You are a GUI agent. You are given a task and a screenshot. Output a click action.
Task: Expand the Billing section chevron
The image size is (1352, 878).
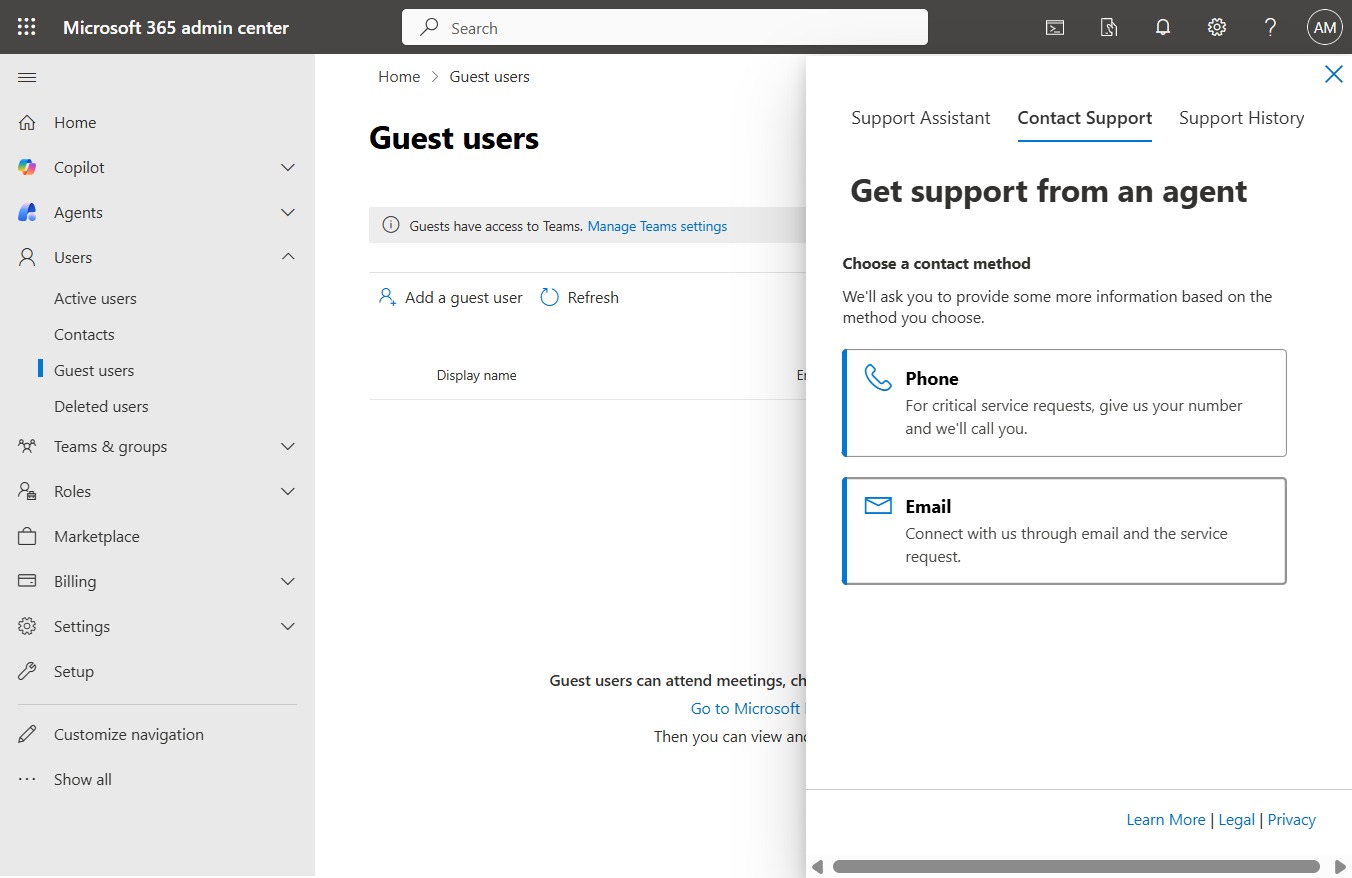tap(288, 581)
